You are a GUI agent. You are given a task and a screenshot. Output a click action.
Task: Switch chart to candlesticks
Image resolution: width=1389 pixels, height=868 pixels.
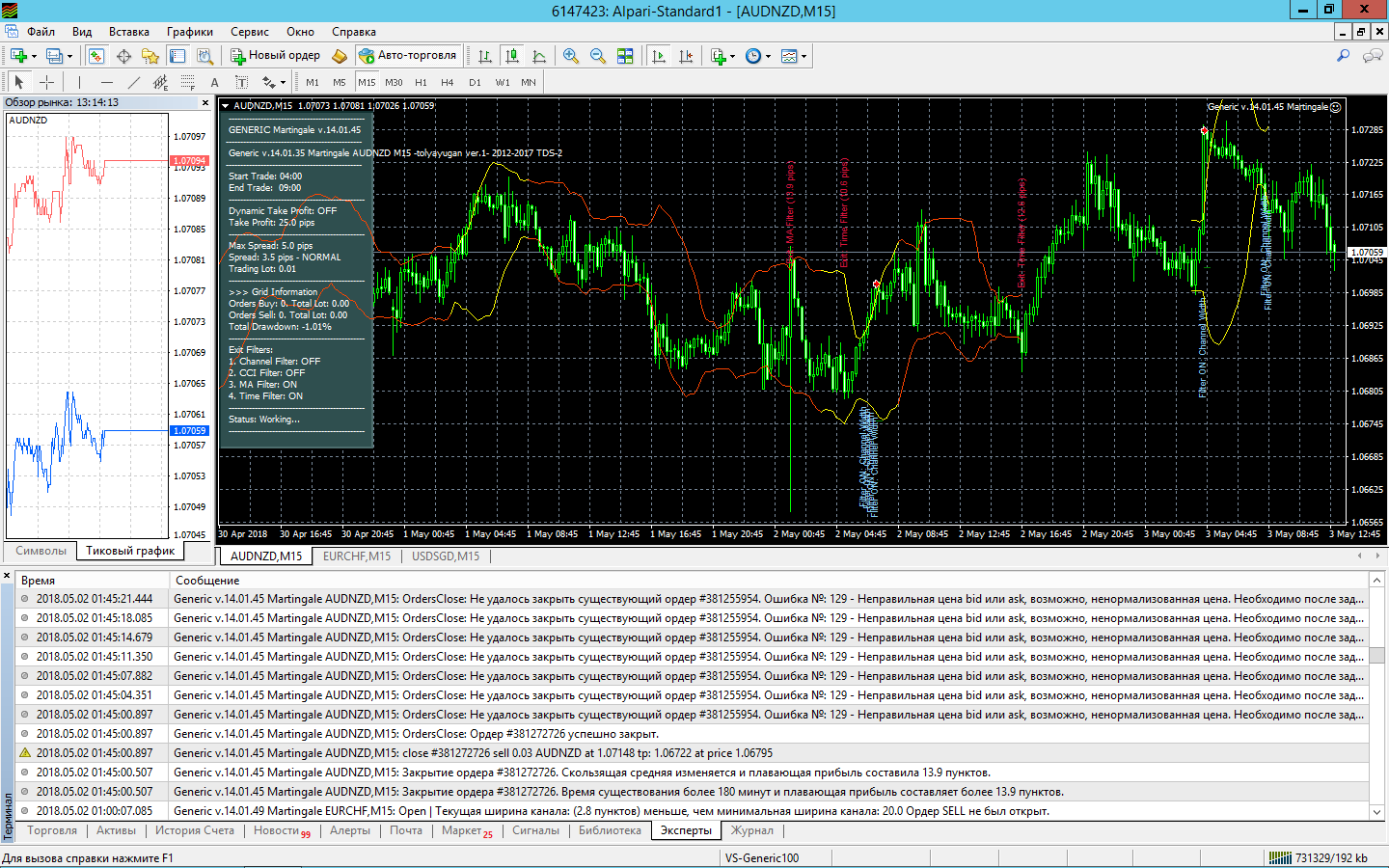pos(512,56)
